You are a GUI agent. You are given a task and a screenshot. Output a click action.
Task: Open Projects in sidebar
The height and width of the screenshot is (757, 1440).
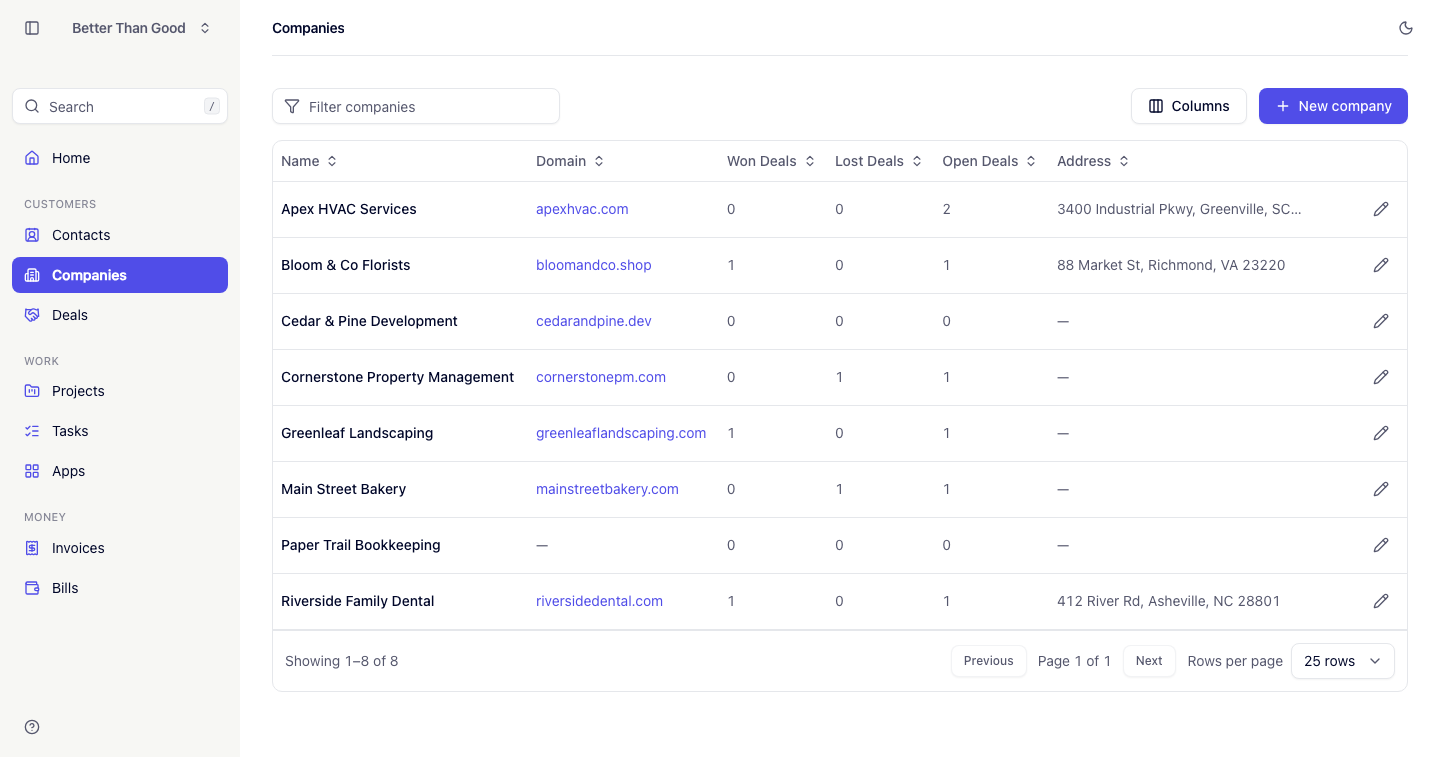coord(120,391)
